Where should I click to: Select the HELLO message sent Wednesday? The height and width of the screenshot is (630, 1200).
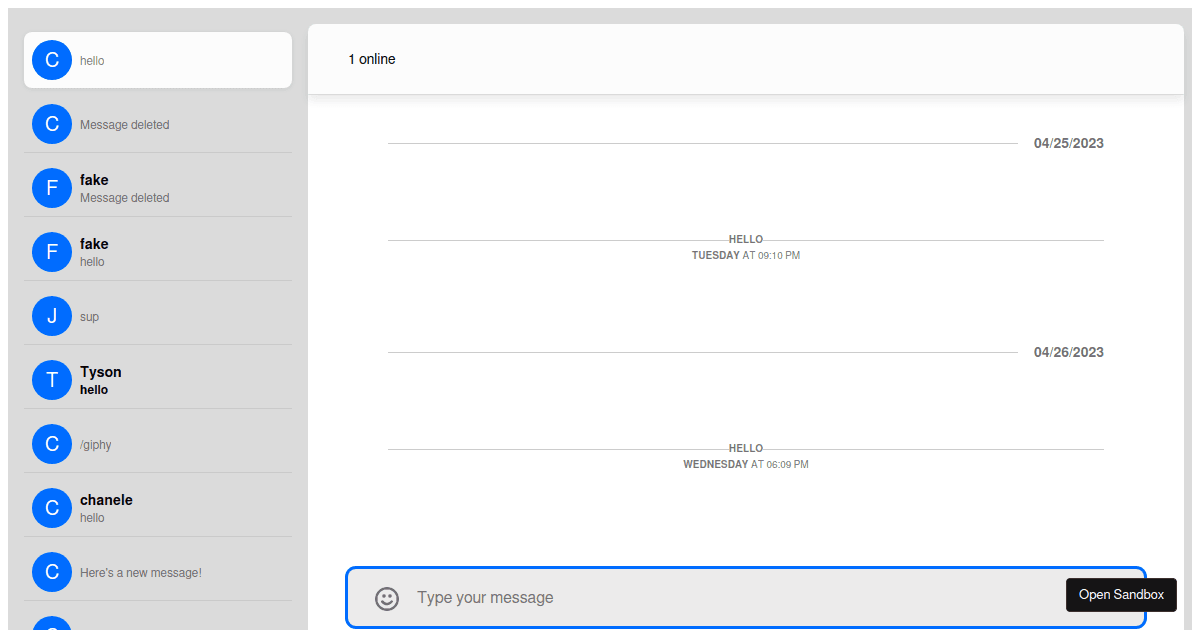(x=746, y=449)
